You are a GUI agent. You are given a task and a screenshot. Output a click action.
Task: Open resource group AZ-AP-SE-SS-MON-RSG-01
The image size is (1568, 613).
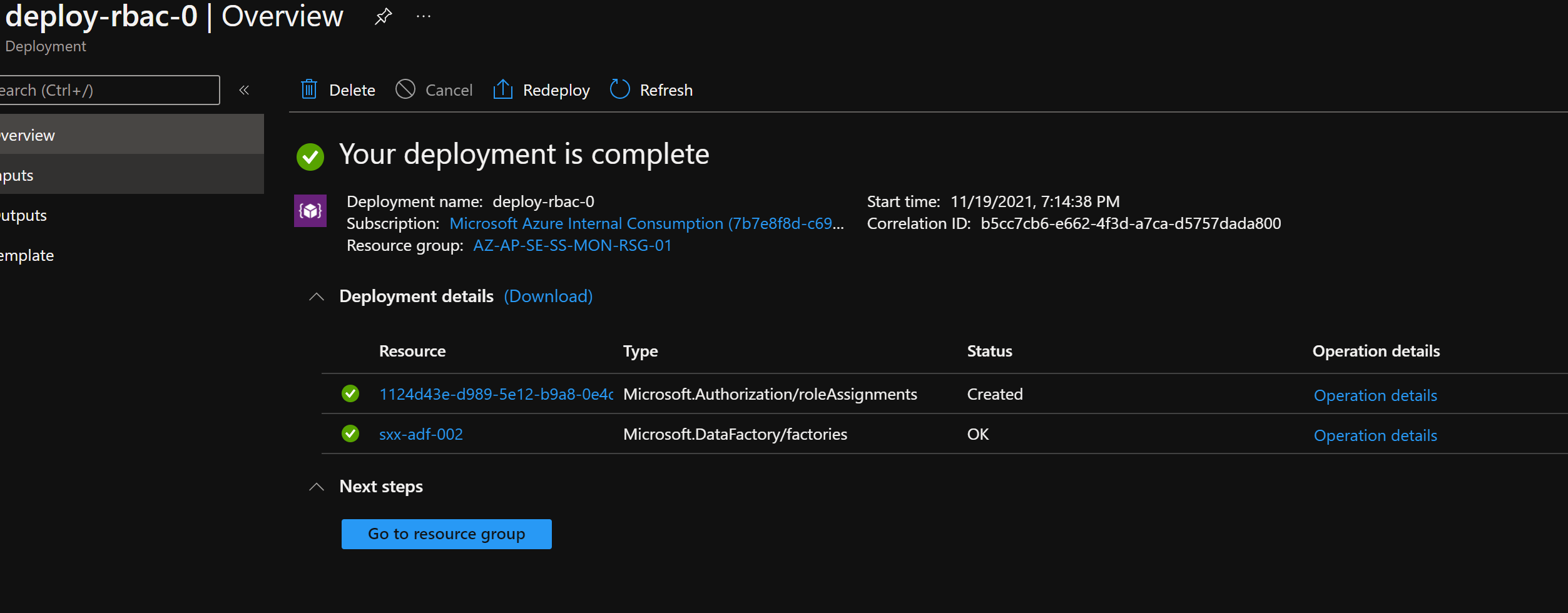(x=571, y=245)
